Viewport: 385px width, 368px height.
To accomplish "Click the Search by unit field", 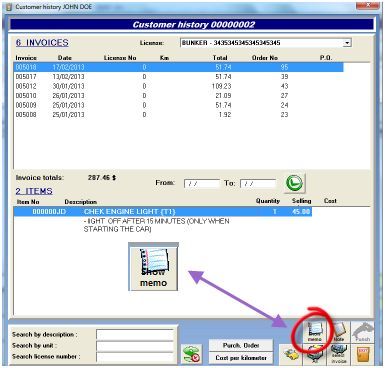I will [135, 346].
